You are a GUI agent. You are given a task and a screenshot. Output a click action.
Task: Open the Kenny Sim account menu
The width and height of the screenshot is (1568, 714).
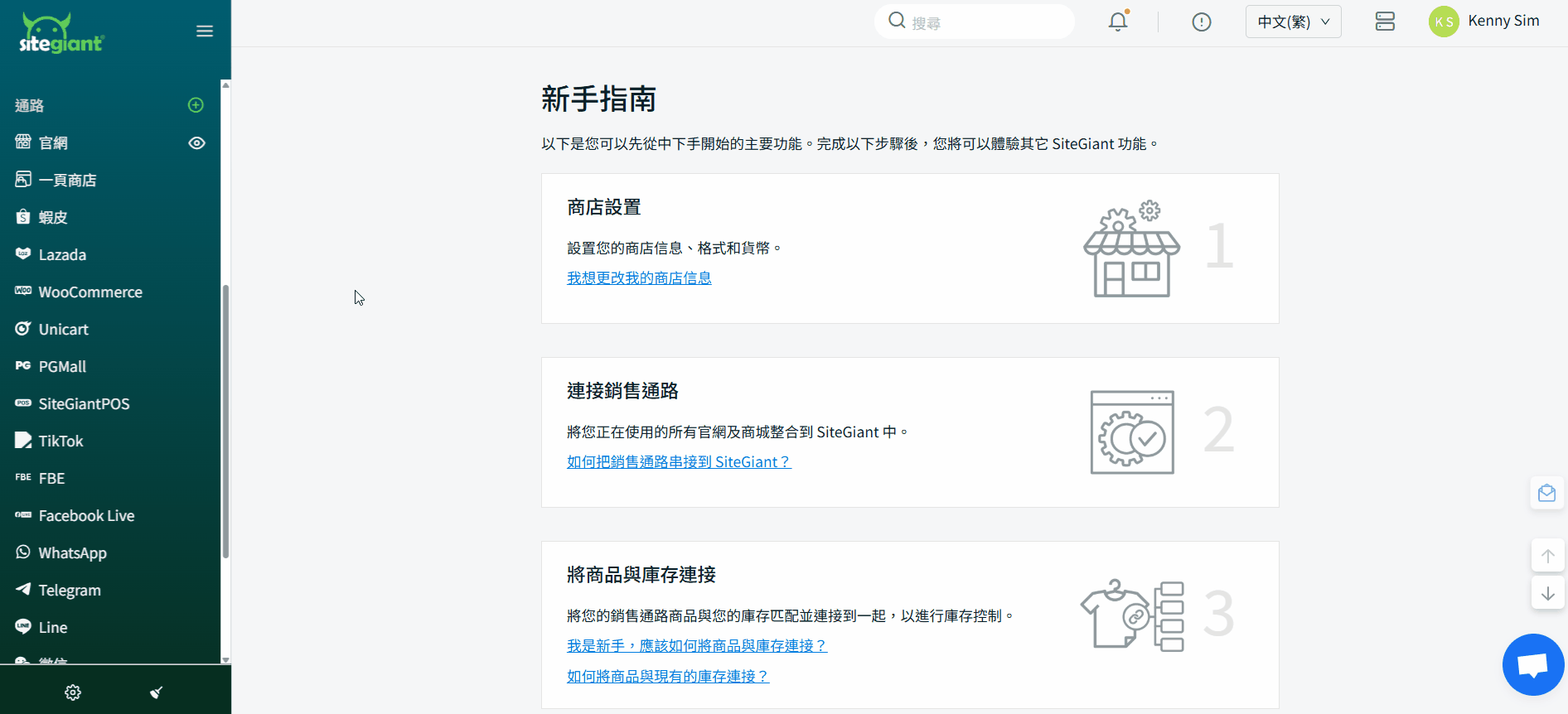click(x=1484, y=22)
